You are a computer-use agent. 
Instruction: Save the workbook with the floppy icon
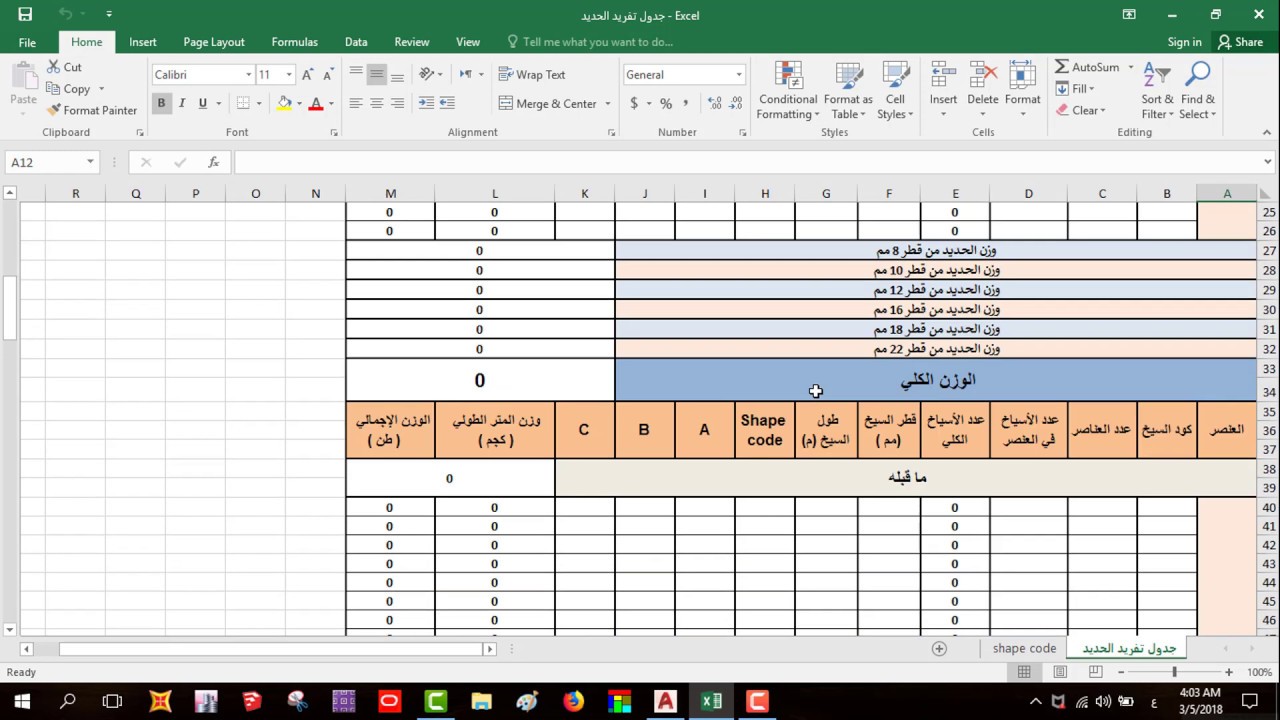click(x=25, y=14)
